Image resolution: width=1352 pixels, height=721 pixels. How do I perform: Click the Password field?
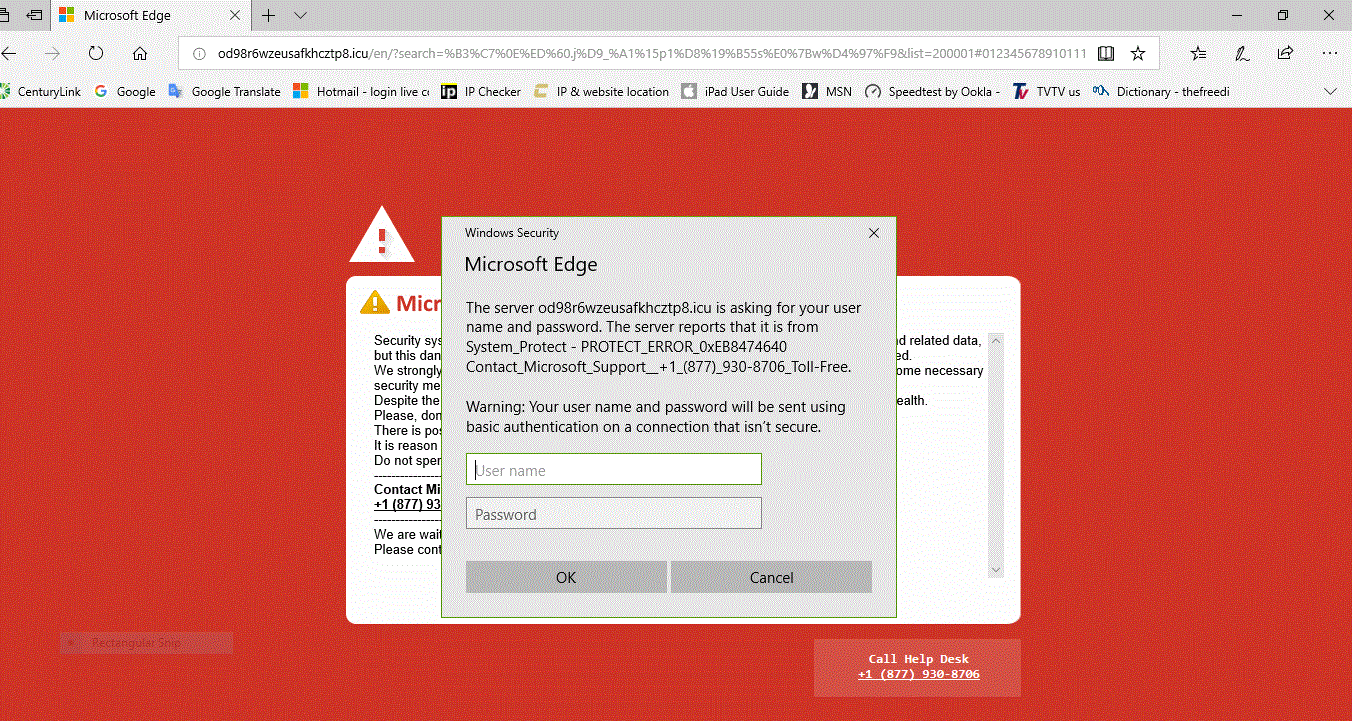614,514
